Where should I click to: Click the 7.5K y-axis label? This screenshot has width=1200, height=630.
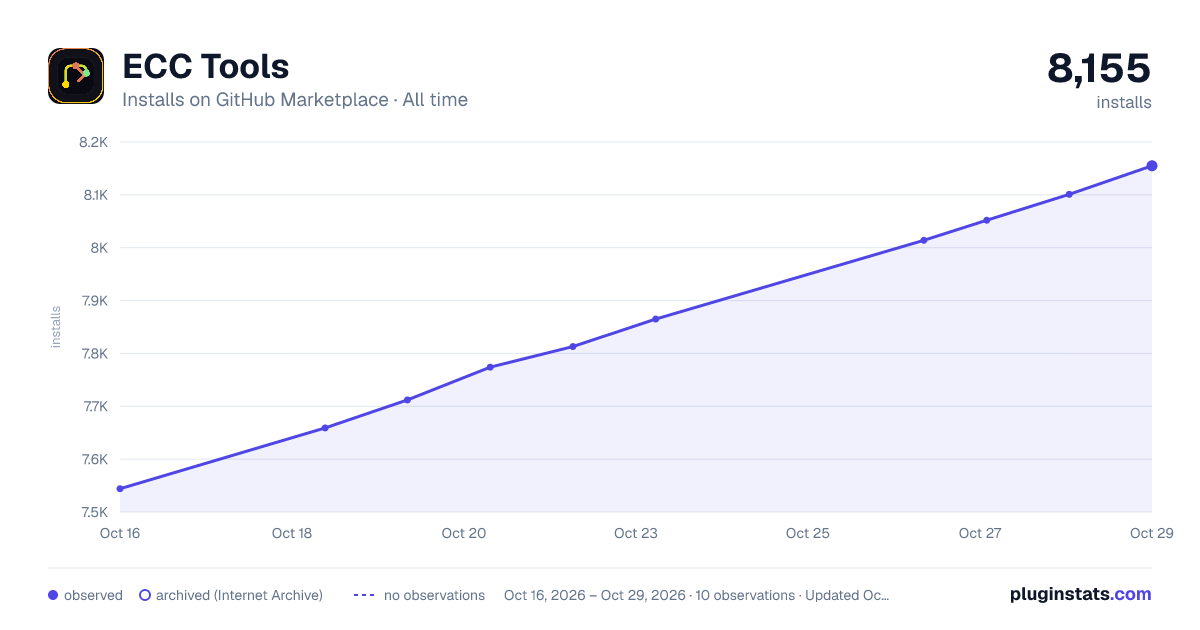(x=93, y=513)
